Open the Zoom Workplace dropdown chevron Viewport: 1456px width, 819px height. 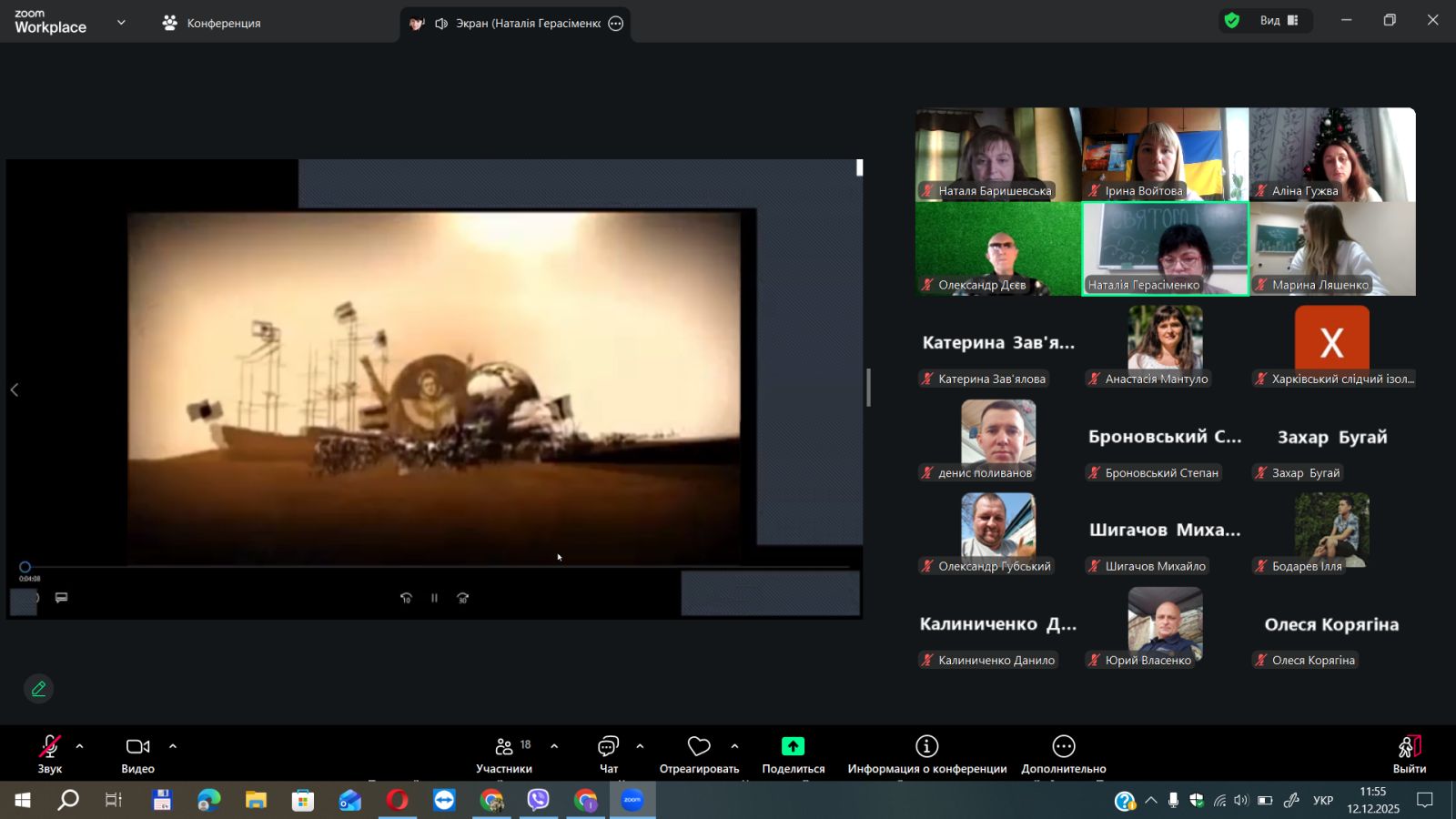pyautogui.click(x=121, y=23)
